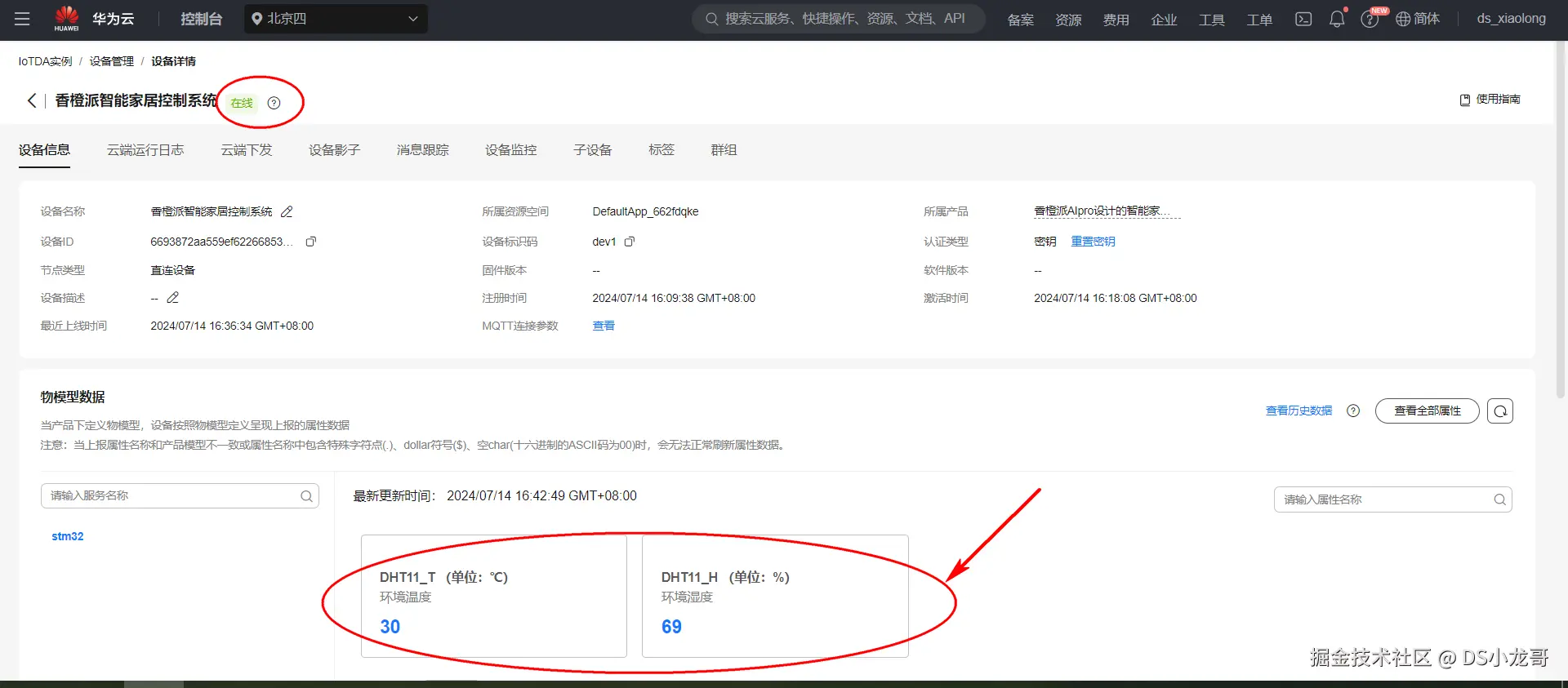Click the service name search field
The width and height of the screenshot is (1568, 688).
(180, 495)
